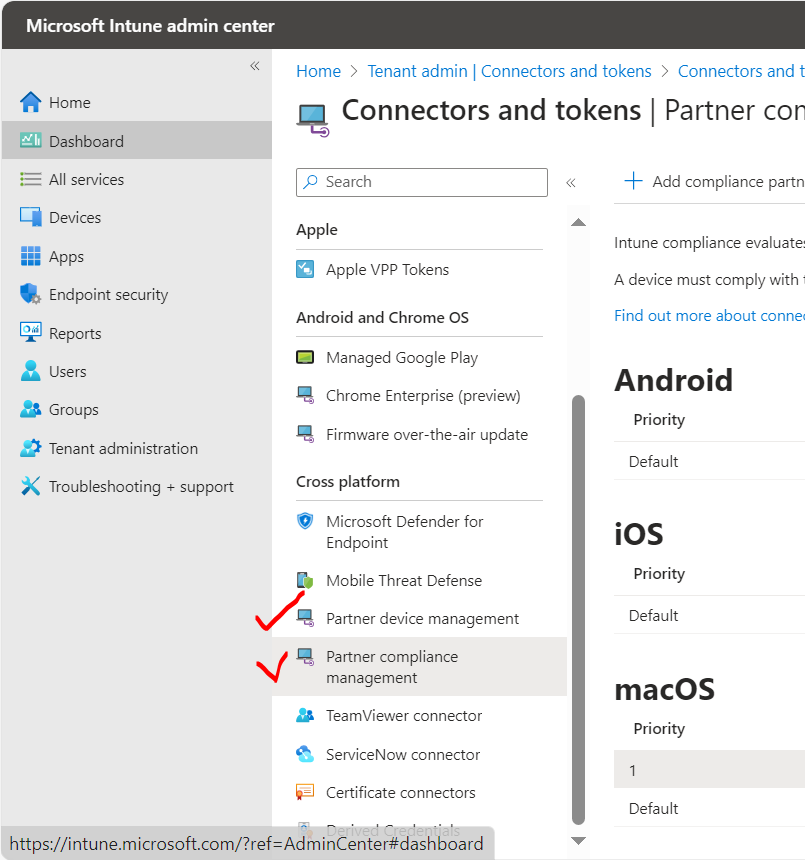Click the Firmware over-the-air update icon

(305, 434)
